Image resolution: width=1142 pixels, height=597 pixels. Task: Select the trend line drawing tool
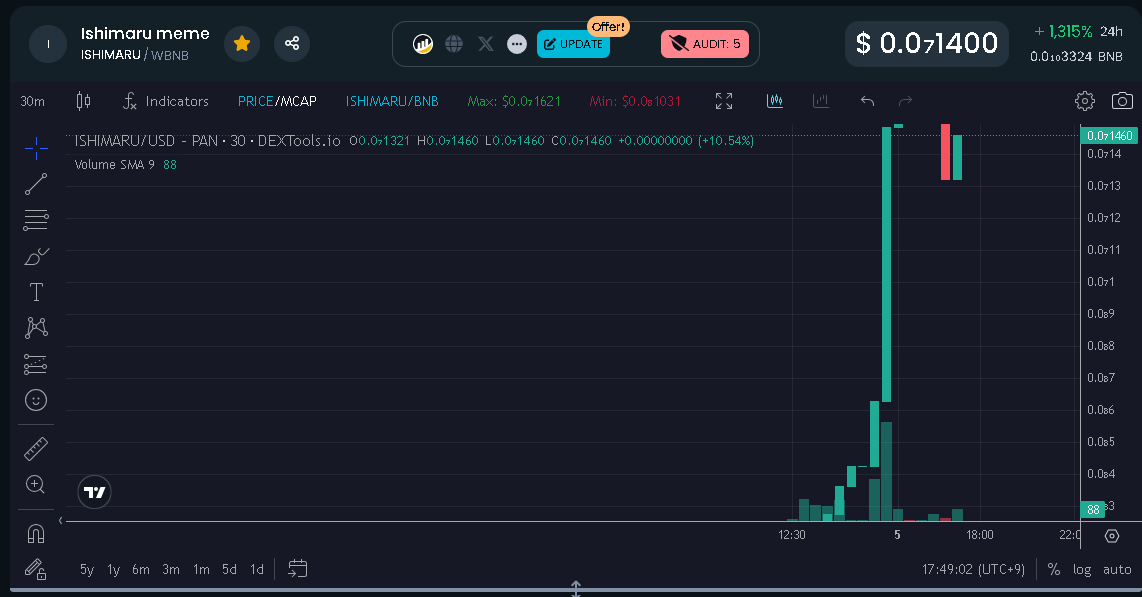(36, 184)
